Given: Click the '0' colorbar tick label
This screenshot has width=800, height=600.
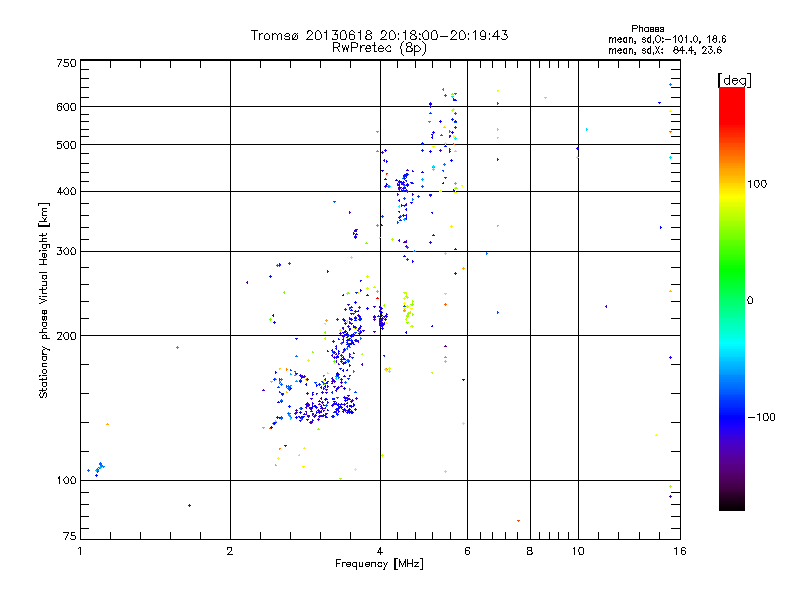Looking at the screenshot, I should click(x=750, y=301).
